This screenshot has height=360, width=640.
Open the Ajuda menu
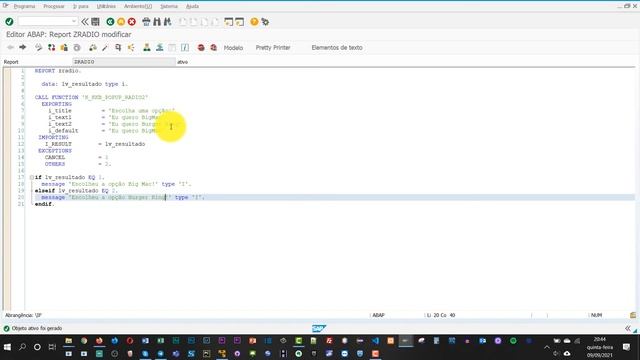click(192, 6)
